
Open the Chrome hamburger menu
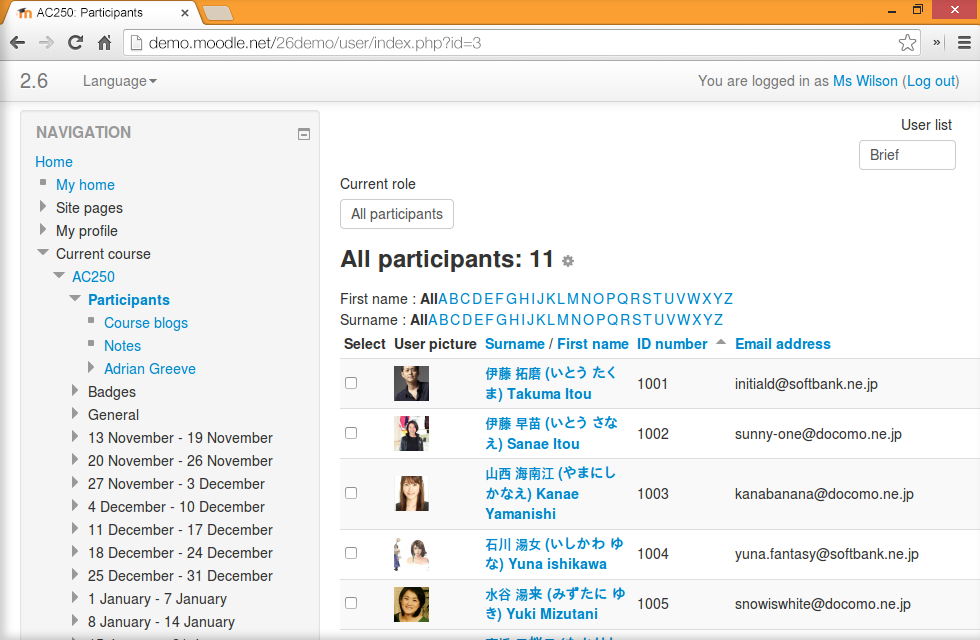click(x=964, y=43)
